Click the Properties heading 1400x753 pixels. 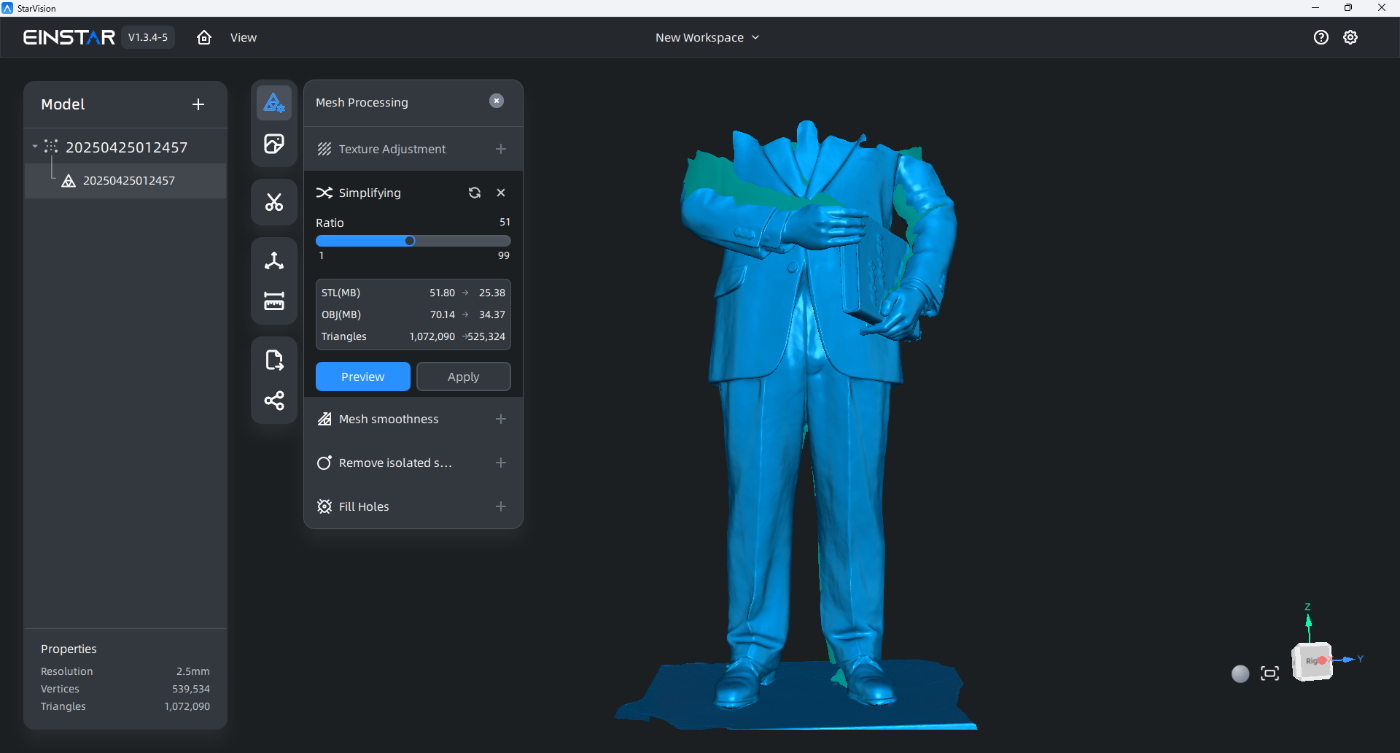click(x=69, y=649)
